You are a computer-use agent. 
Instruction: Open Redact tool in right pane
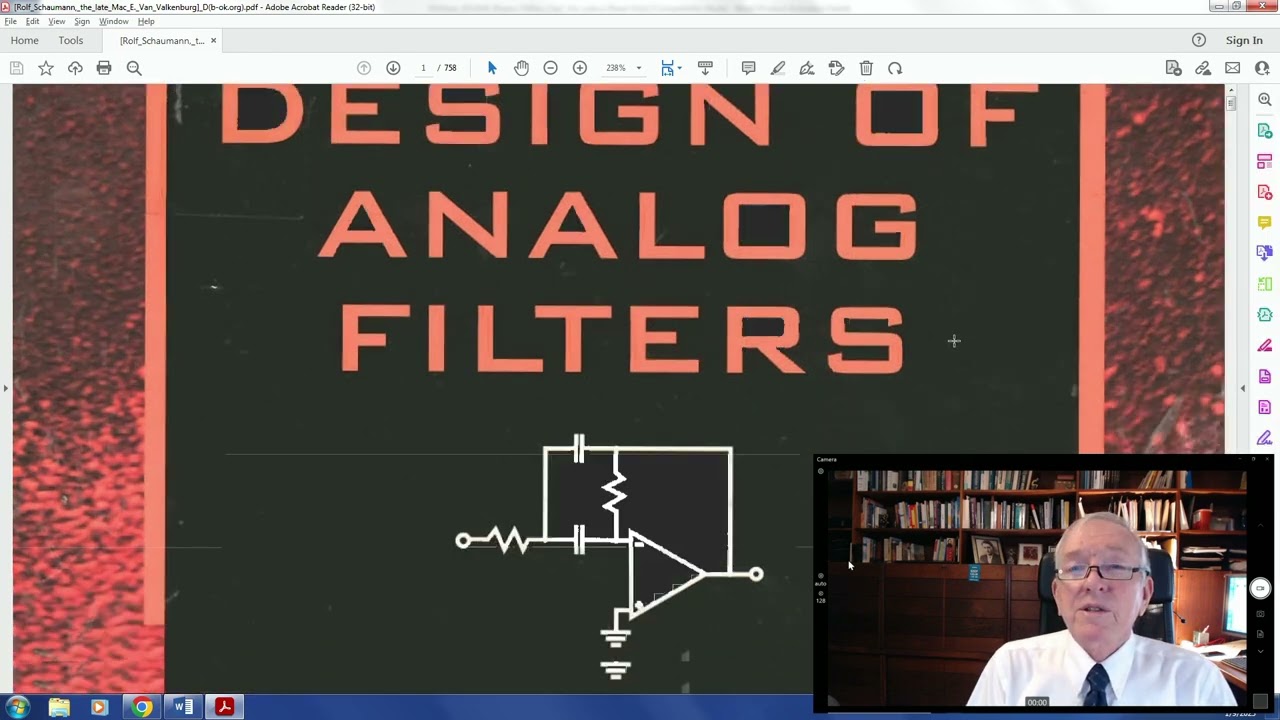pyautogui.click(x=1265, y=346)
